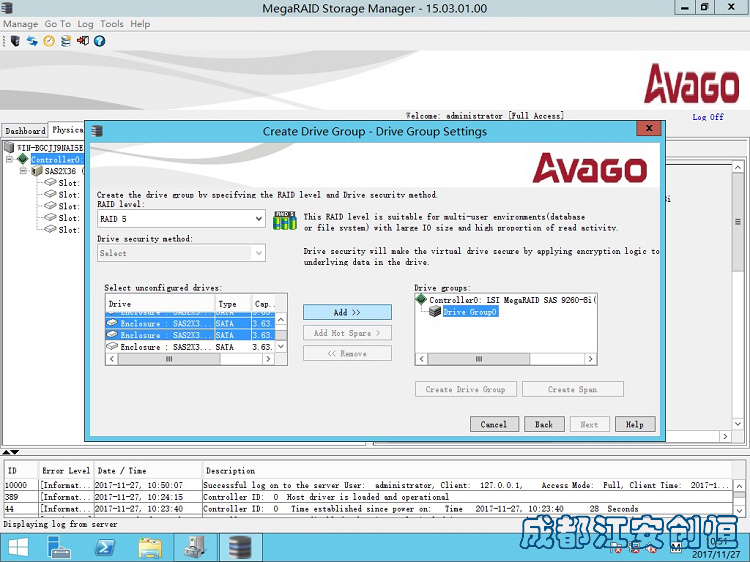Select log entry with ID 10000

coord(368,485)
